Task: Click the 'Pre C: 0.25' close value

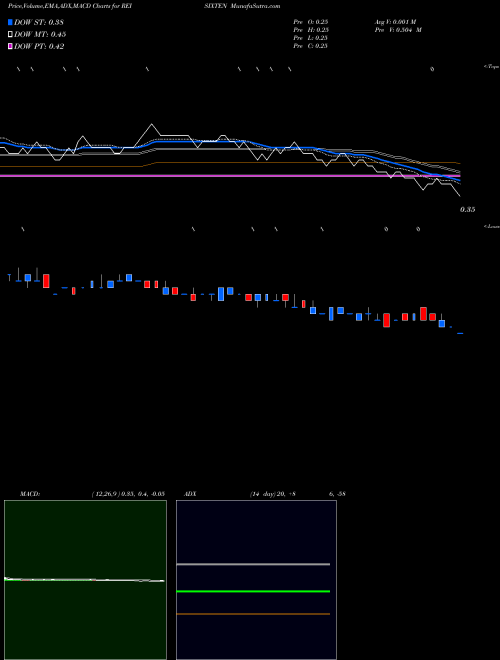Action: 311,46
